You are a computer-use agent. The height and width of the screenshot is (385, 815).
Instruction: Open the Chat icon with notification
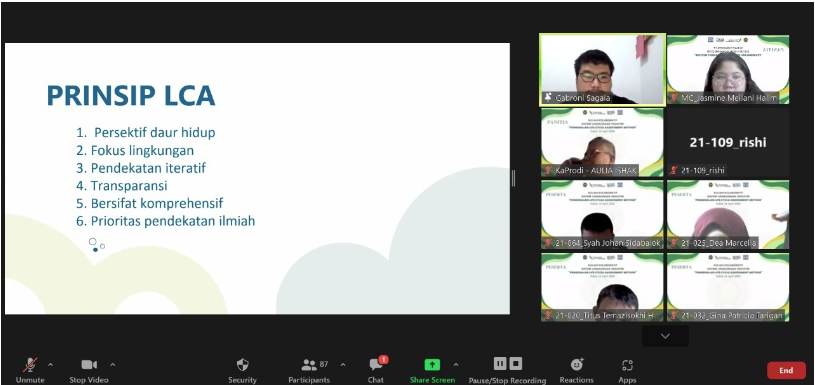click(376, 364)
